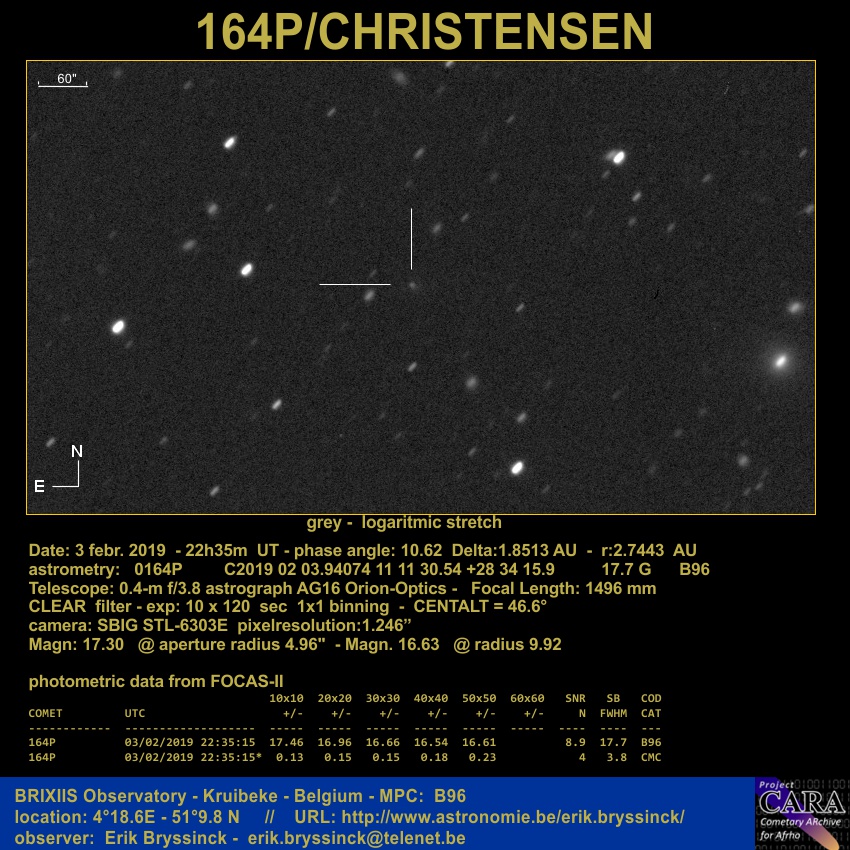Click the CMC catalog code in table
The image size is (850, 850).
650,757
